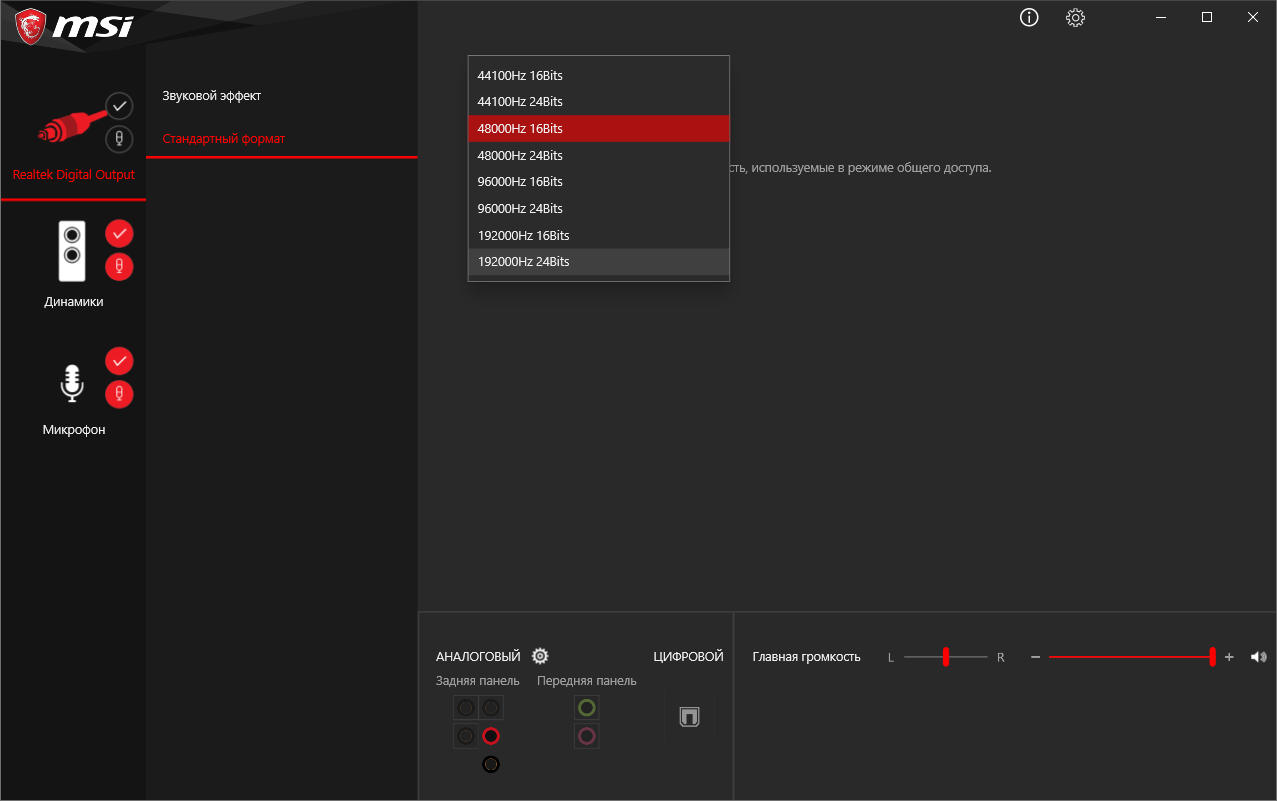Decrease volume with the minus button
Viewport: 1277px width, 801px height.
(x=1036, y=657)
